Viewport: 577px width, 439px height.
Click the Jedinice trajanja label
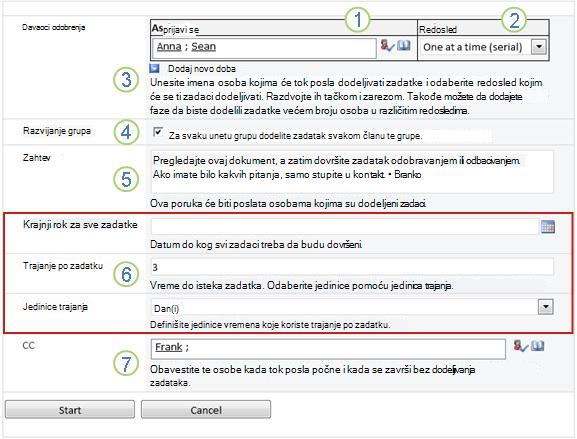(x=55, y=307)
